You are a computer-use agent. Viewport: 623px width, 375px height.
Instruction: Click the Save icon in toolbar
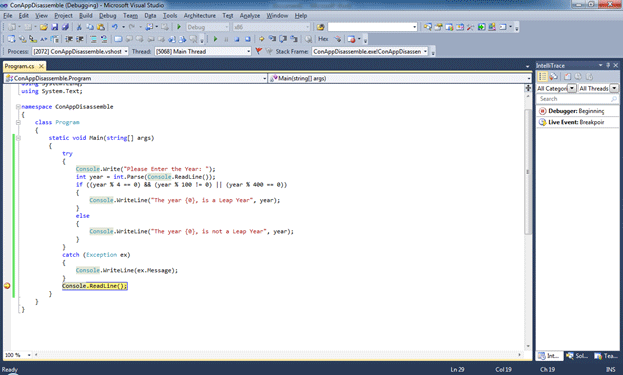54,27
